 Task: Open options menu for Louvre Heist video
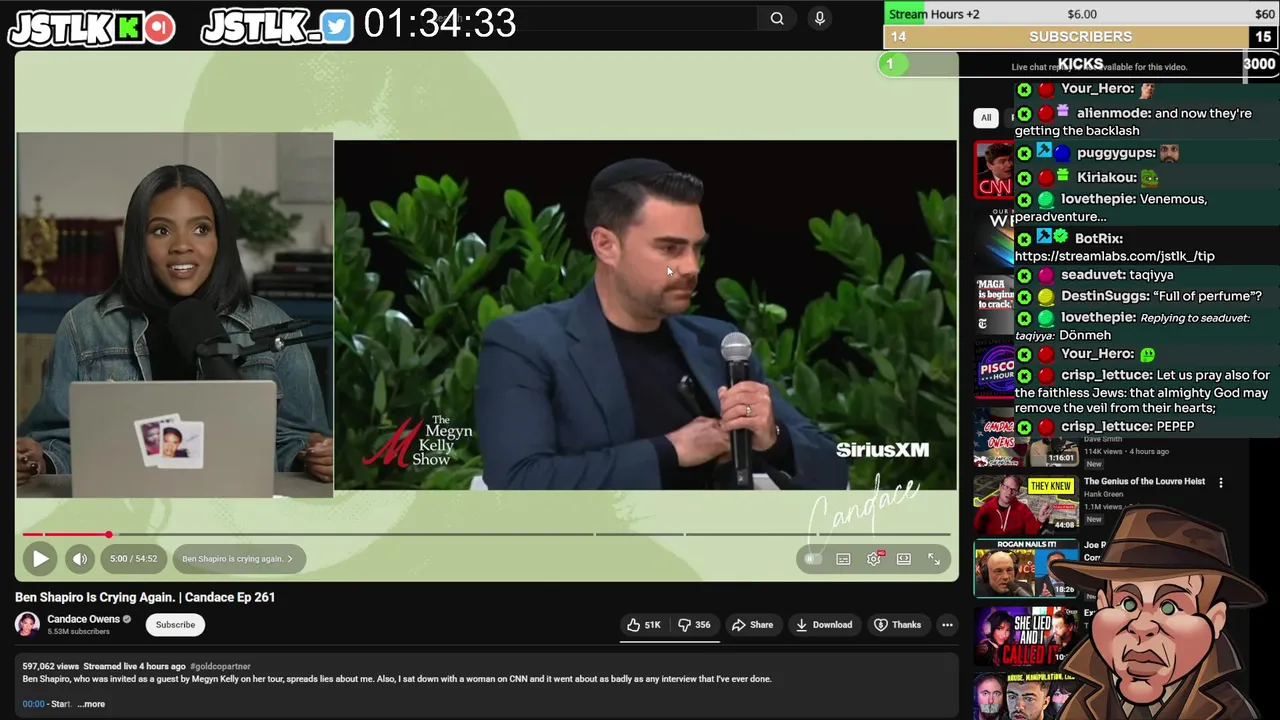tap(1221, 483)
